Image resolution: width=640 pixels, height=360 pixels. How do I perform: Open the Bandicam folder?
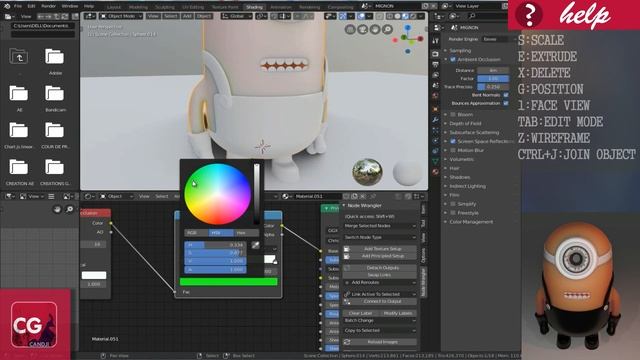tap(55, 93)
